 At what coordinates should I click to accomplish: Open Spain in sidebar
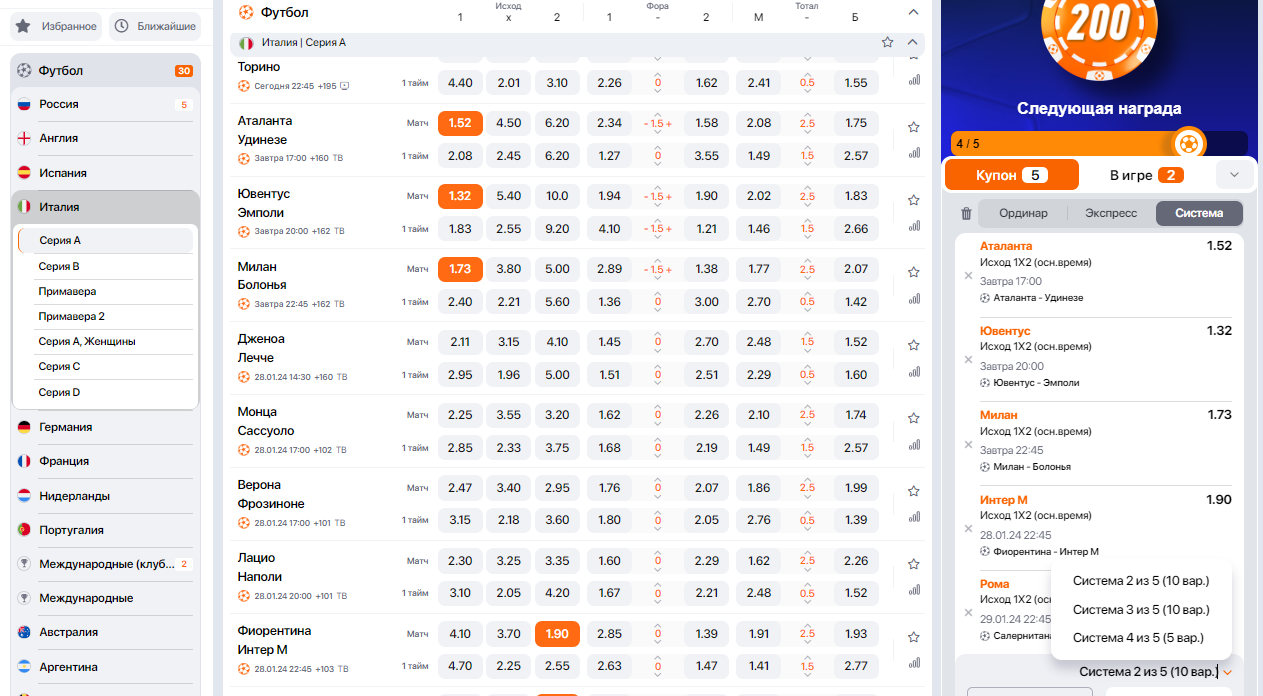tap(105, 173)
